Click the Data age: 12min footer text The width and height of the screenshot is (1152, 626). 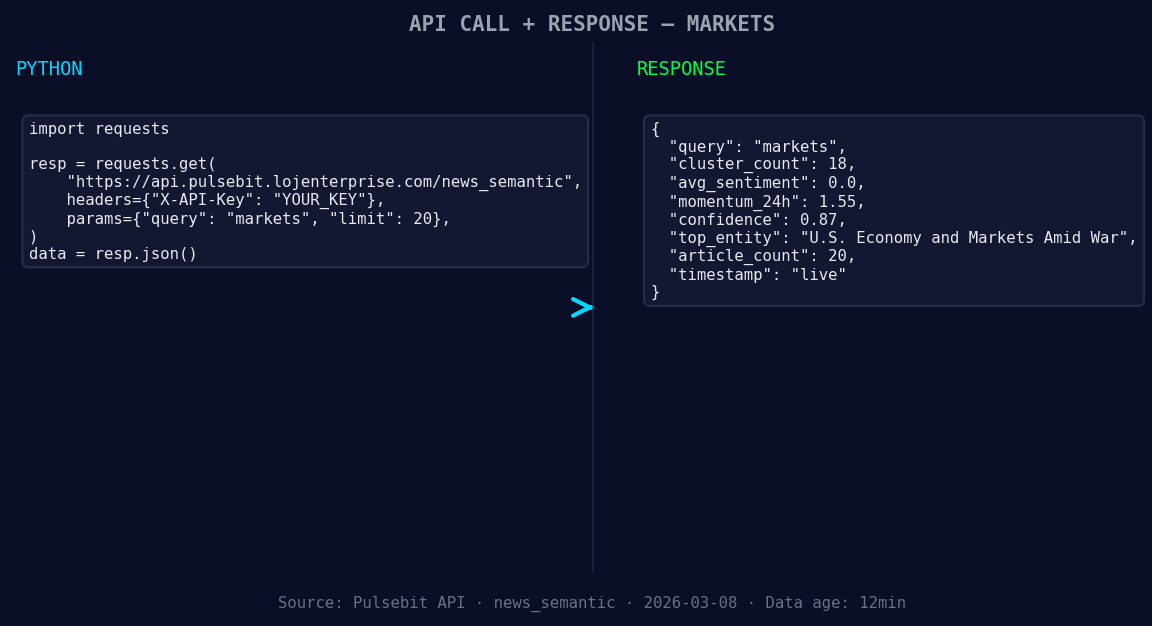click(x=834, y=602)
